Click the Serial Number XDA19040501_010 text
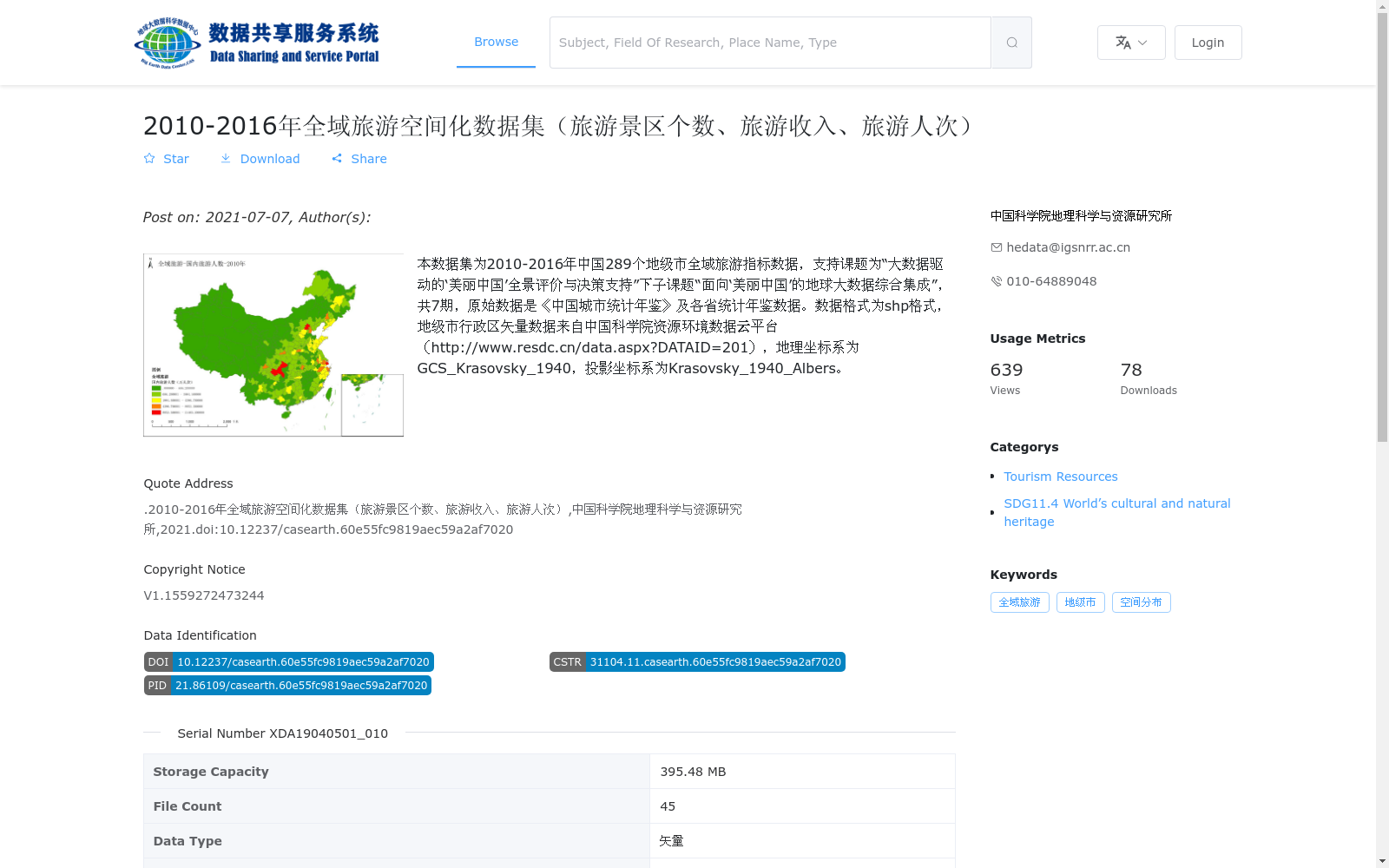 point(282,733)
